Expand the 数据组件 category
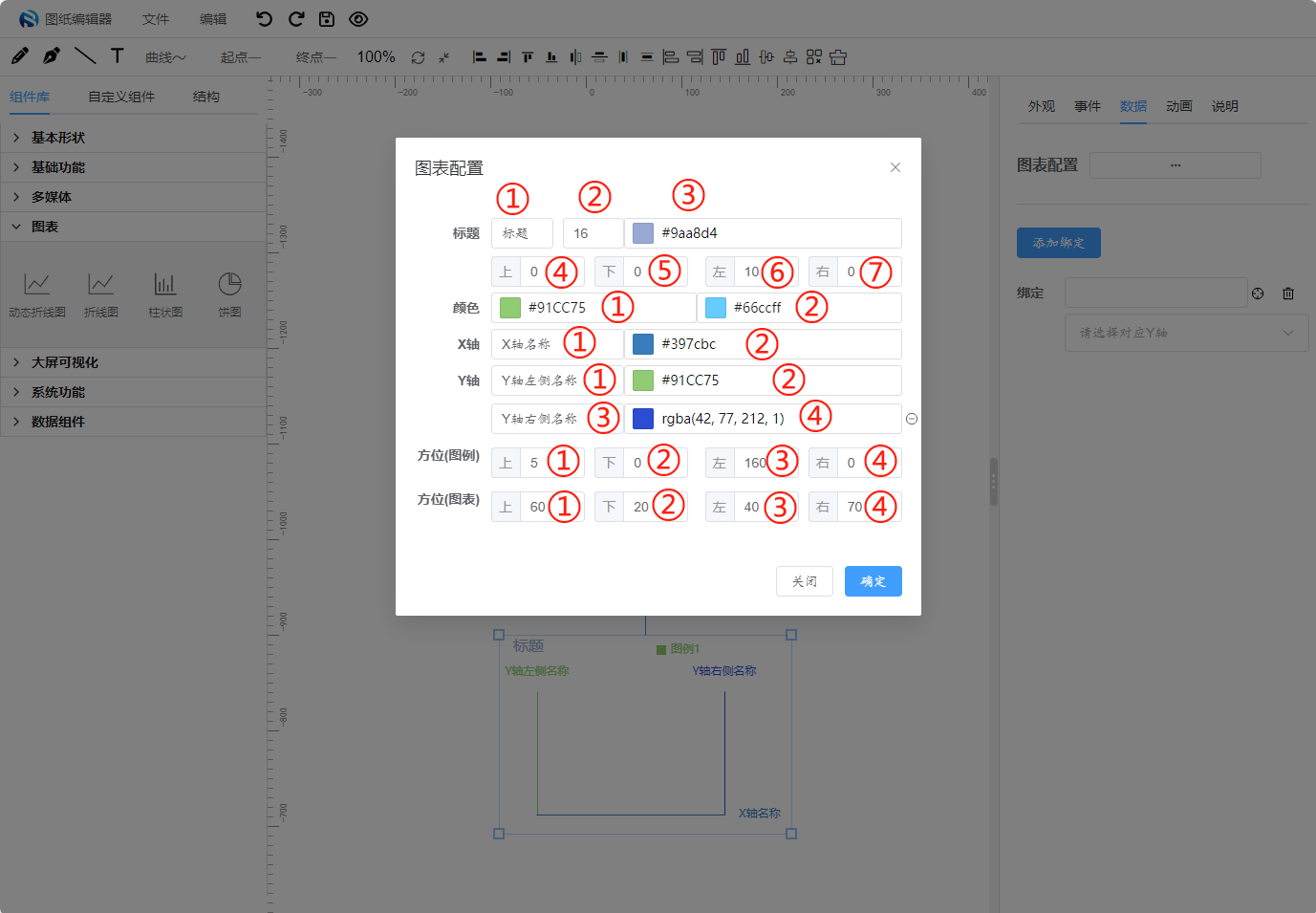Screen dimensions: 1316x913 tap(133, 422)
